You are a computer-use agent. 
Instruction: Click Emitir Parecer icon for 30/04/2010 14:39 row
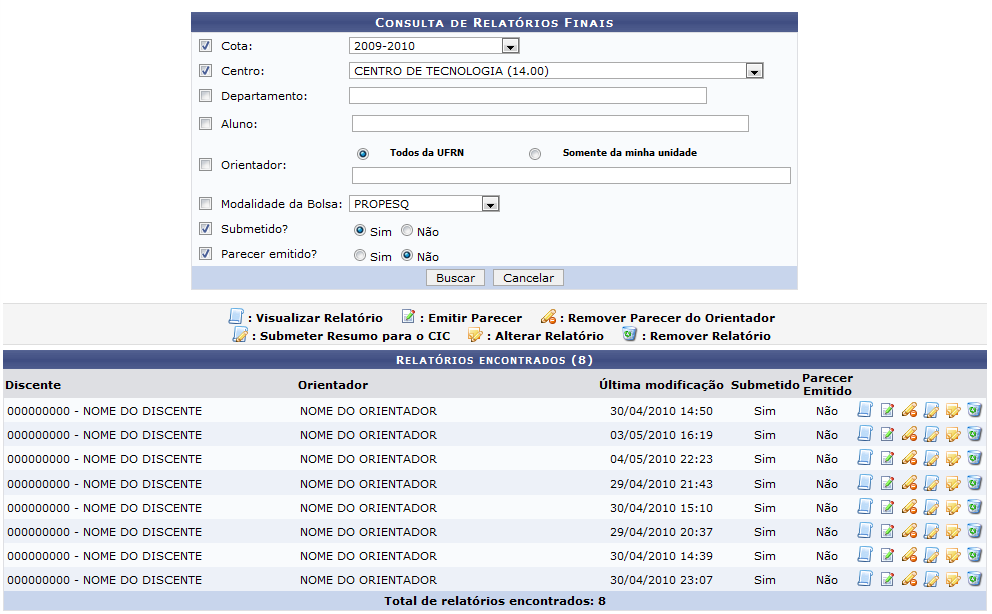point(887,556)
